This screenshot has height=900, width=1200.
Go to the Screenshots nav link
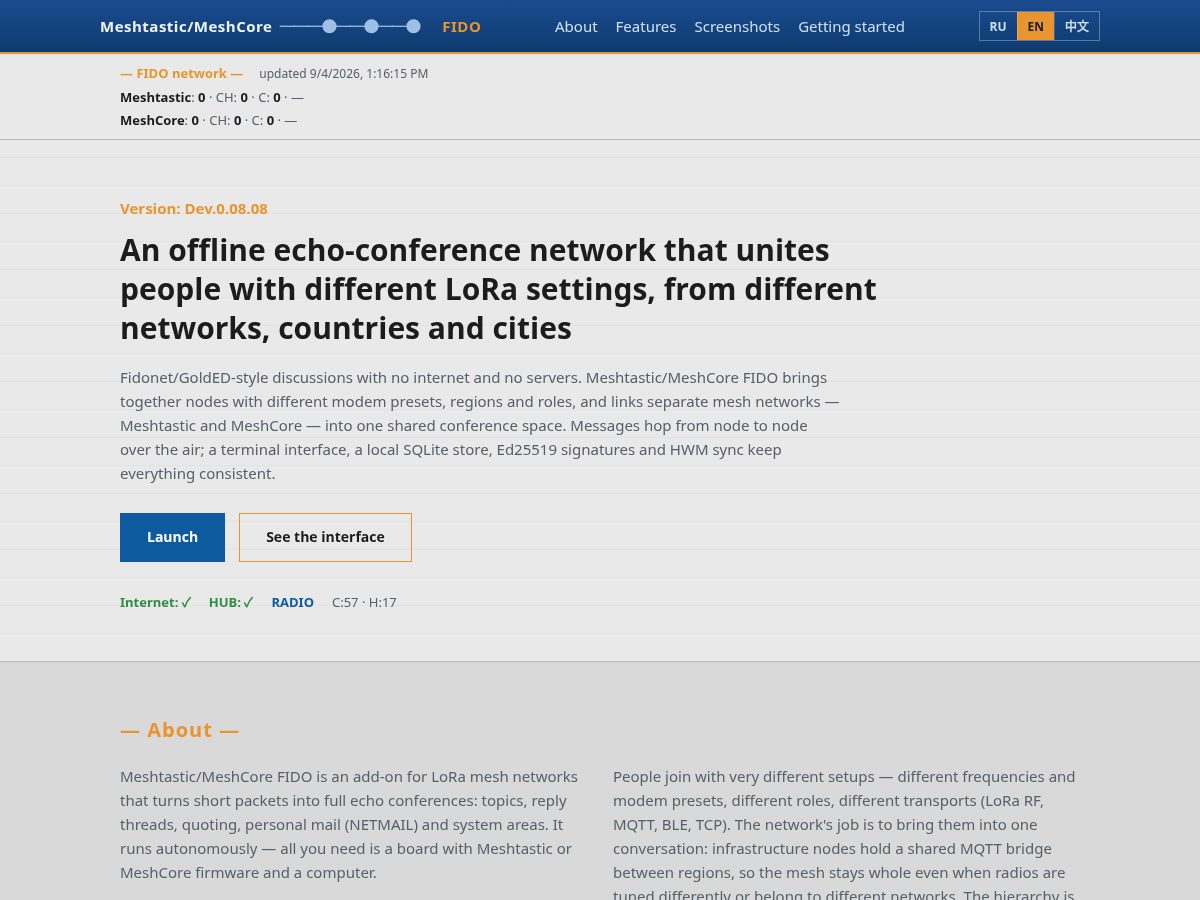pyautogui.click(x=737, y=27)
